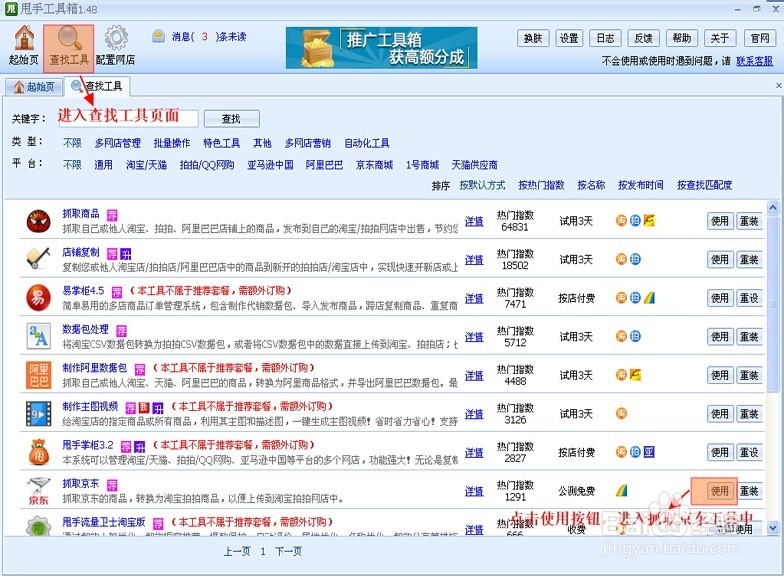Viewport: 784px width, 576px height.
Task: Open the 关于 about button
Action: [720, 38]
